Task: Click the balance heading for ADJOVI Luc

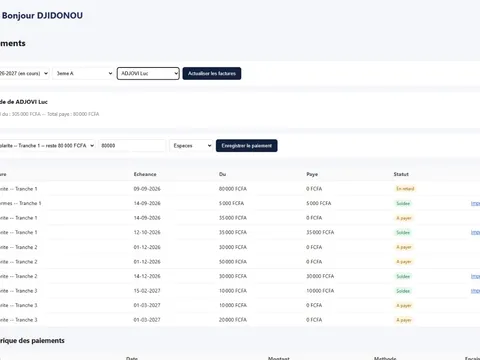Action: (24, 102)
